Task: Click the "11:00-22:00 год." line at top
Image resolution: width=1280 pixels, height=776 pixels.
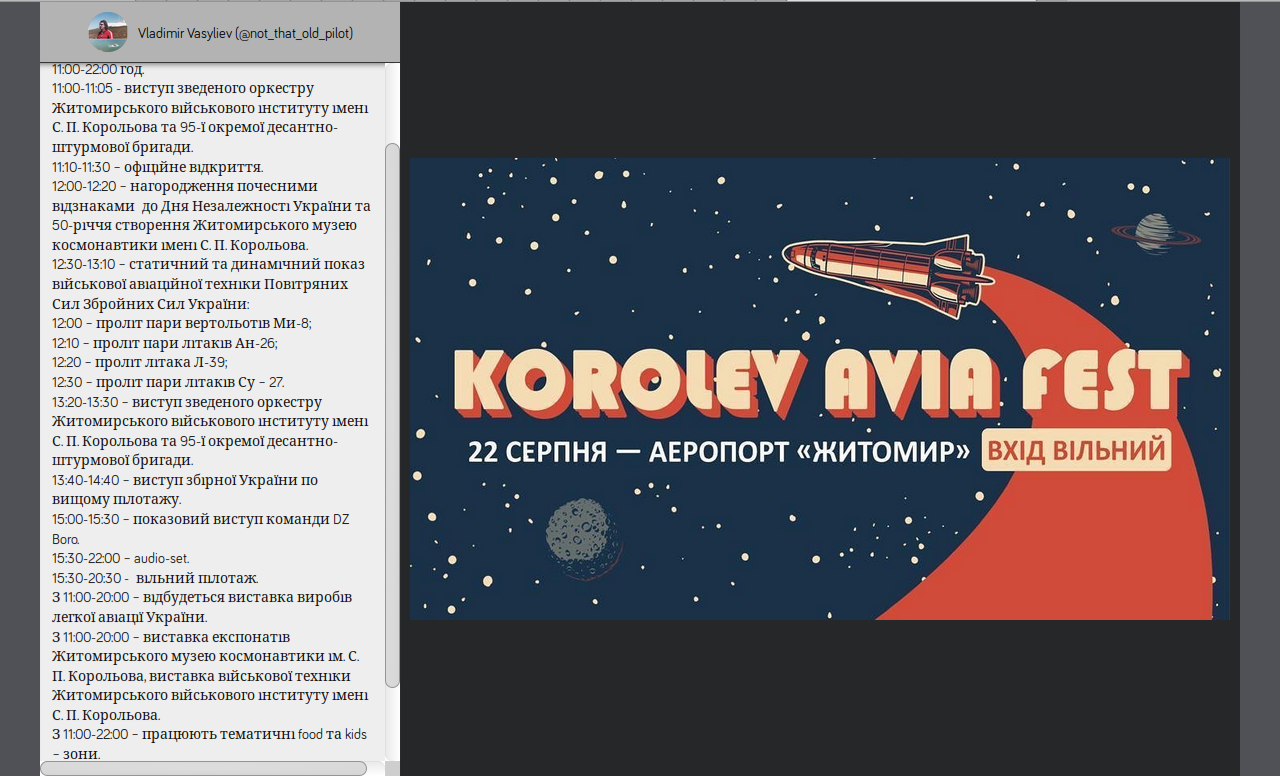Action: 98,70
